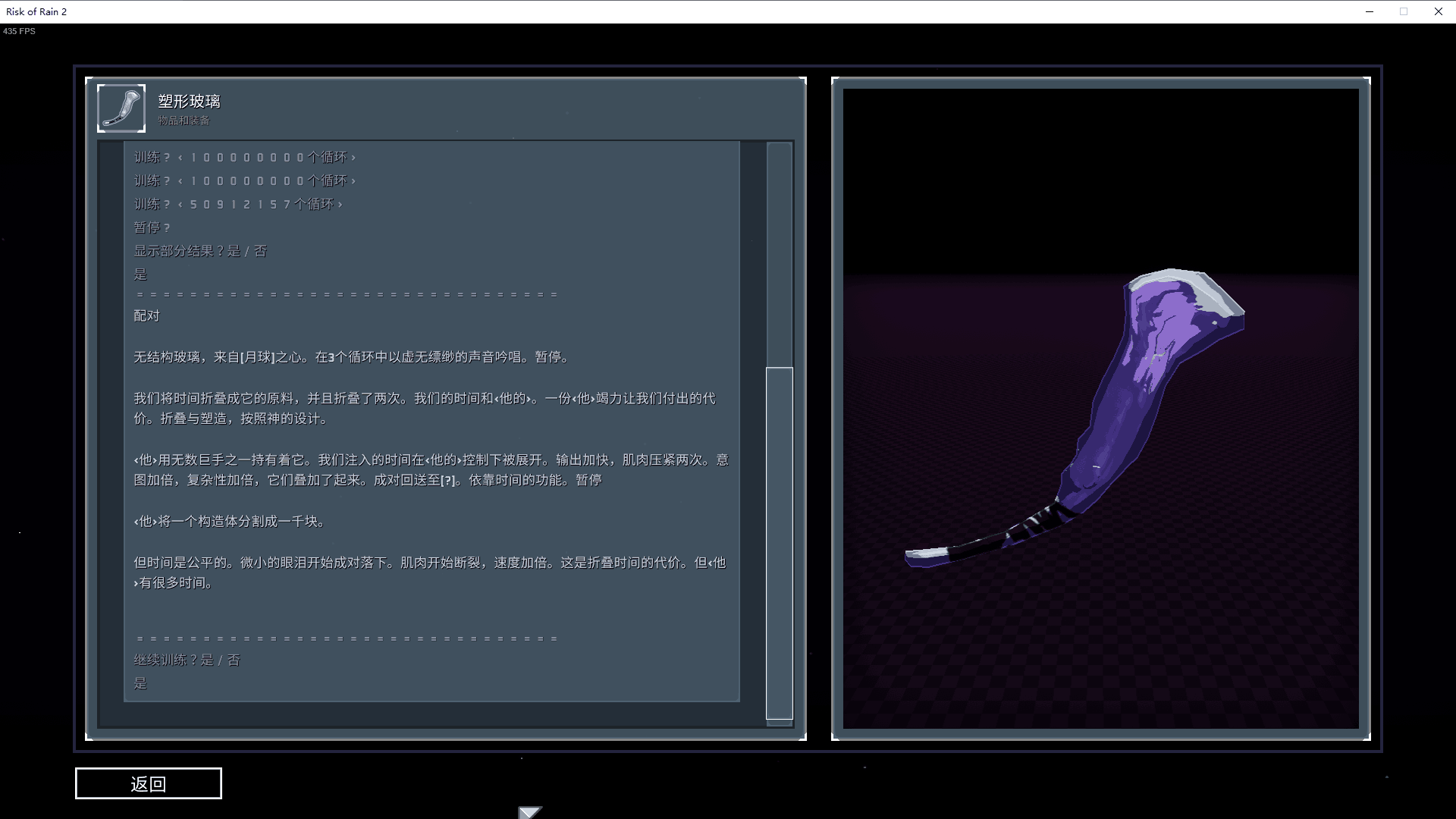This screenshot has width=1456, height=819.
Task: Minimize the Risk of Rain 2 window
Action: click(1370, 11)
